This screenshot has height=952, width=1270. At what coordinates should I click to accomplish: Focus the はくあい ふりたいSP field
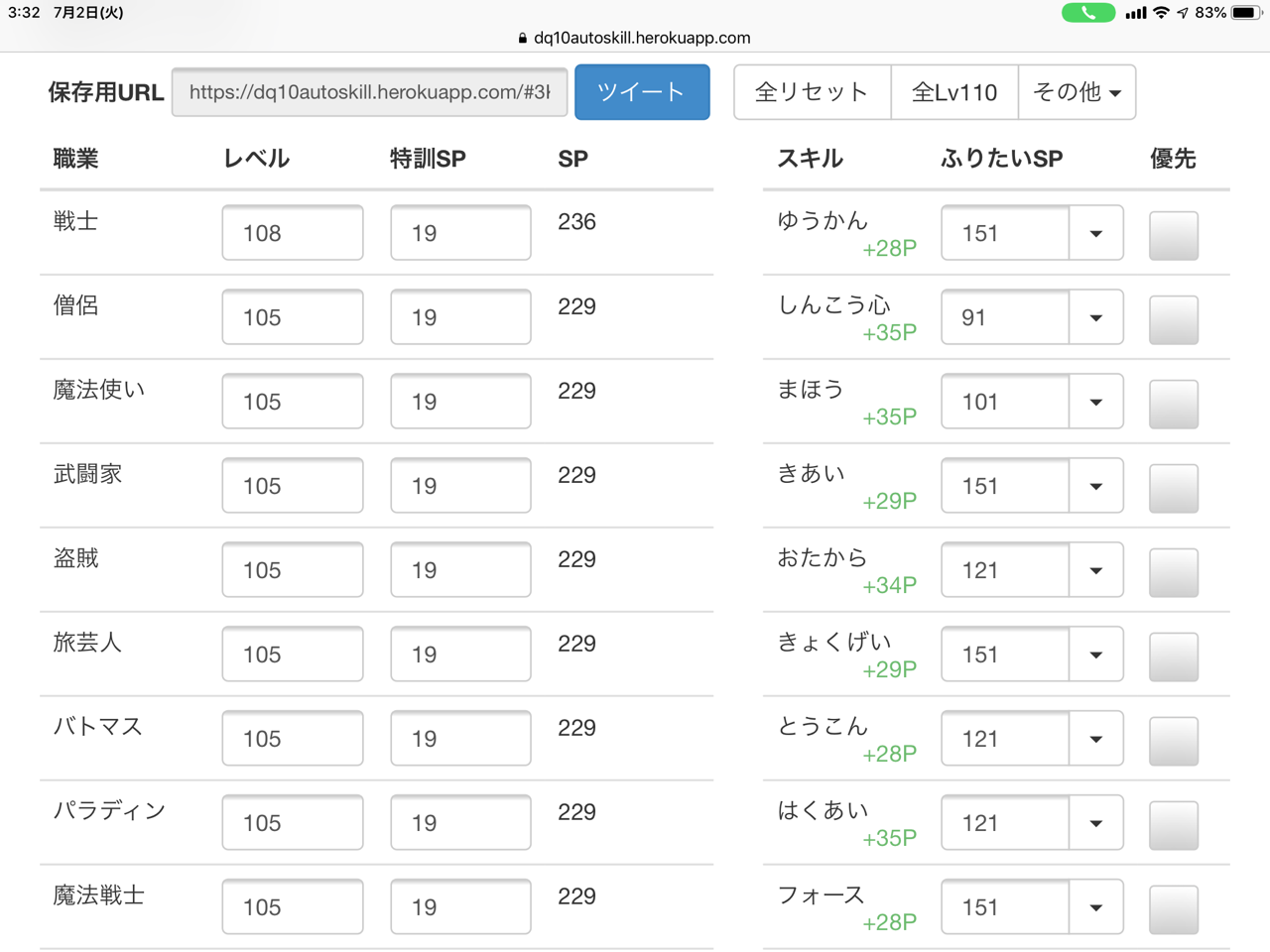click(1005, 823)
